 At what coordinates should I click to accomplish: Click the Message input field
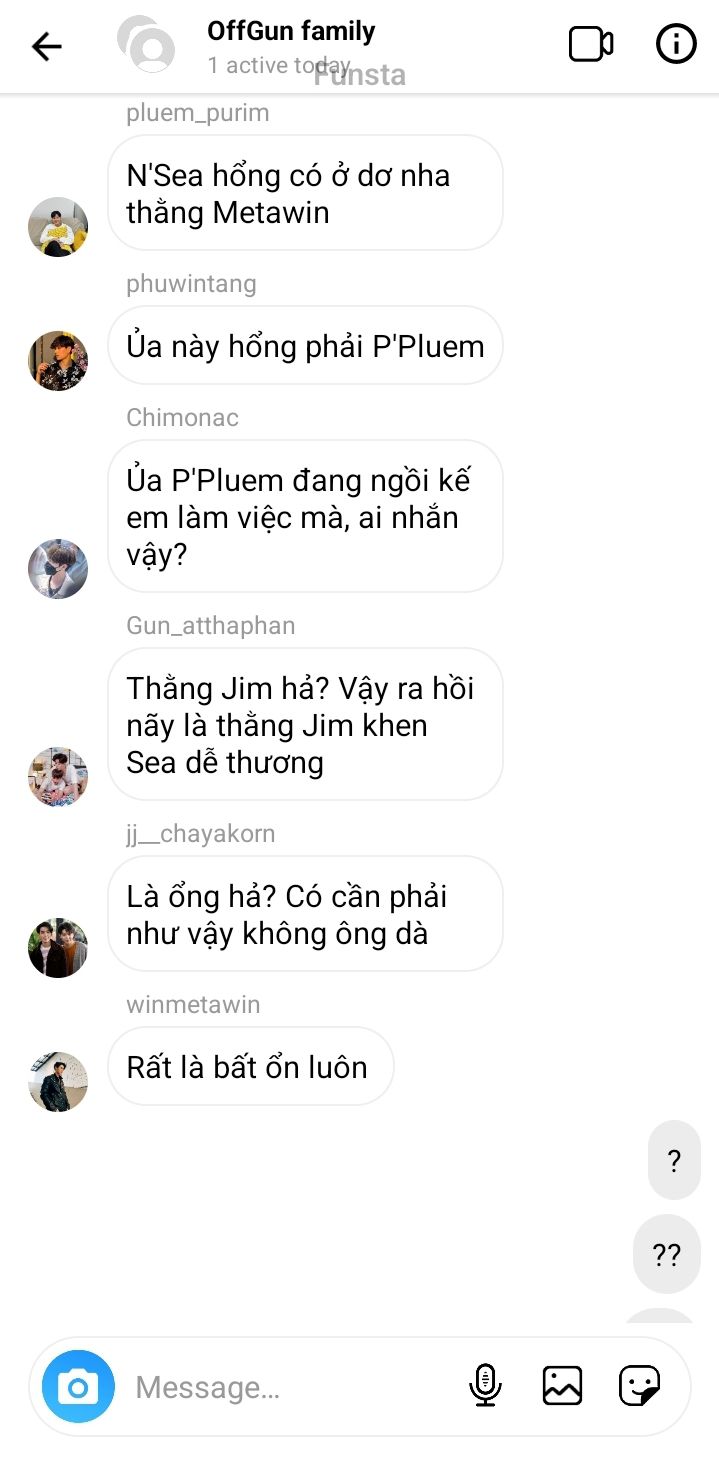coord(290,1387)
